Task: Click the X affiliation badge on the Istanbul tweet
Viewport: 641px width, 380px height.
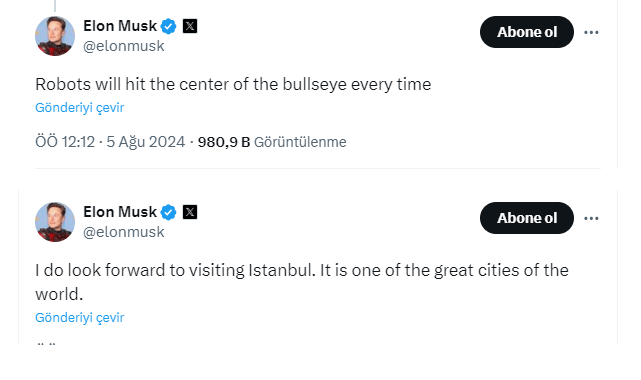Action: (190, 212)
